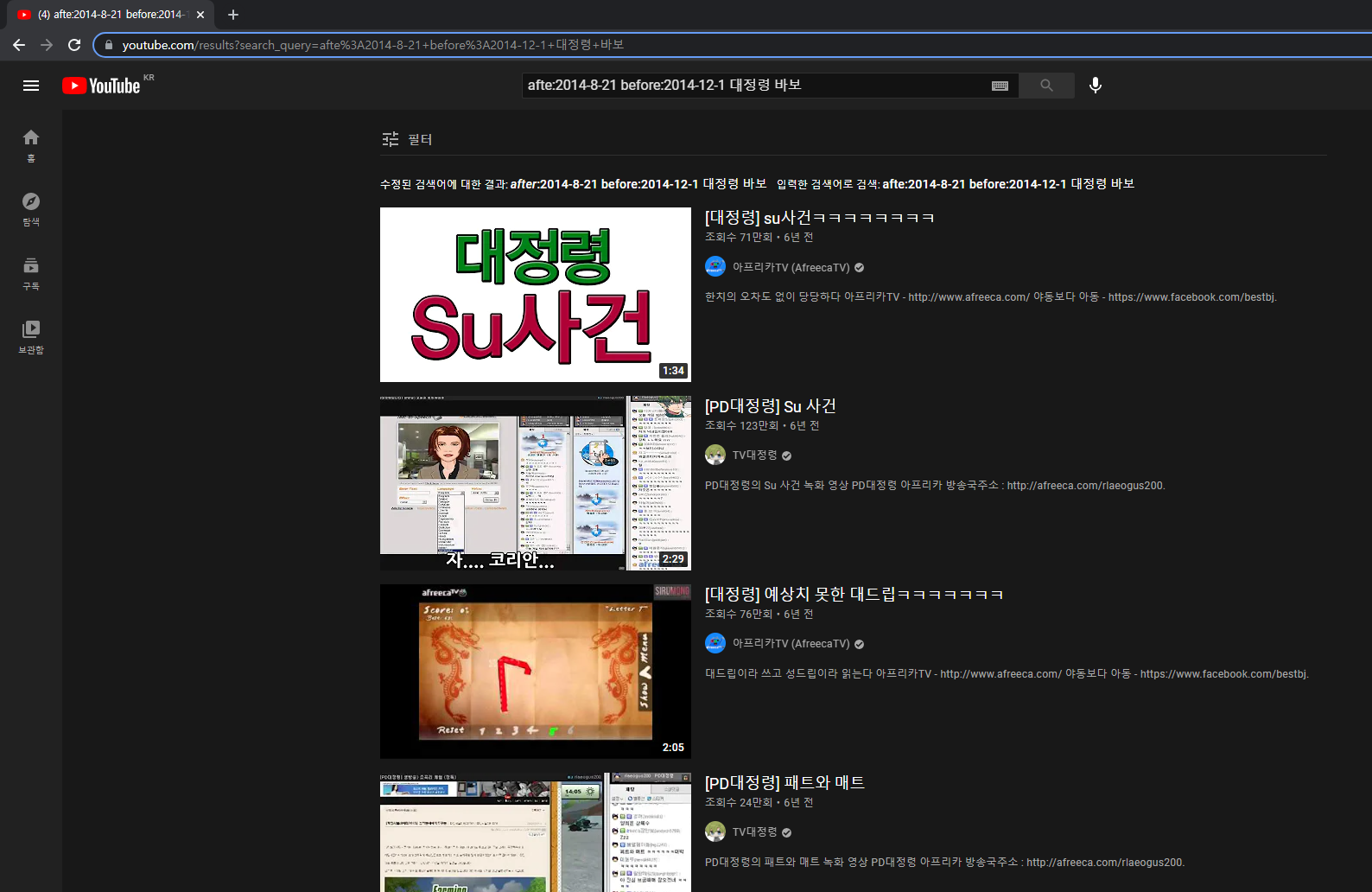Open Library in sidebar

[x=31, y=336]
